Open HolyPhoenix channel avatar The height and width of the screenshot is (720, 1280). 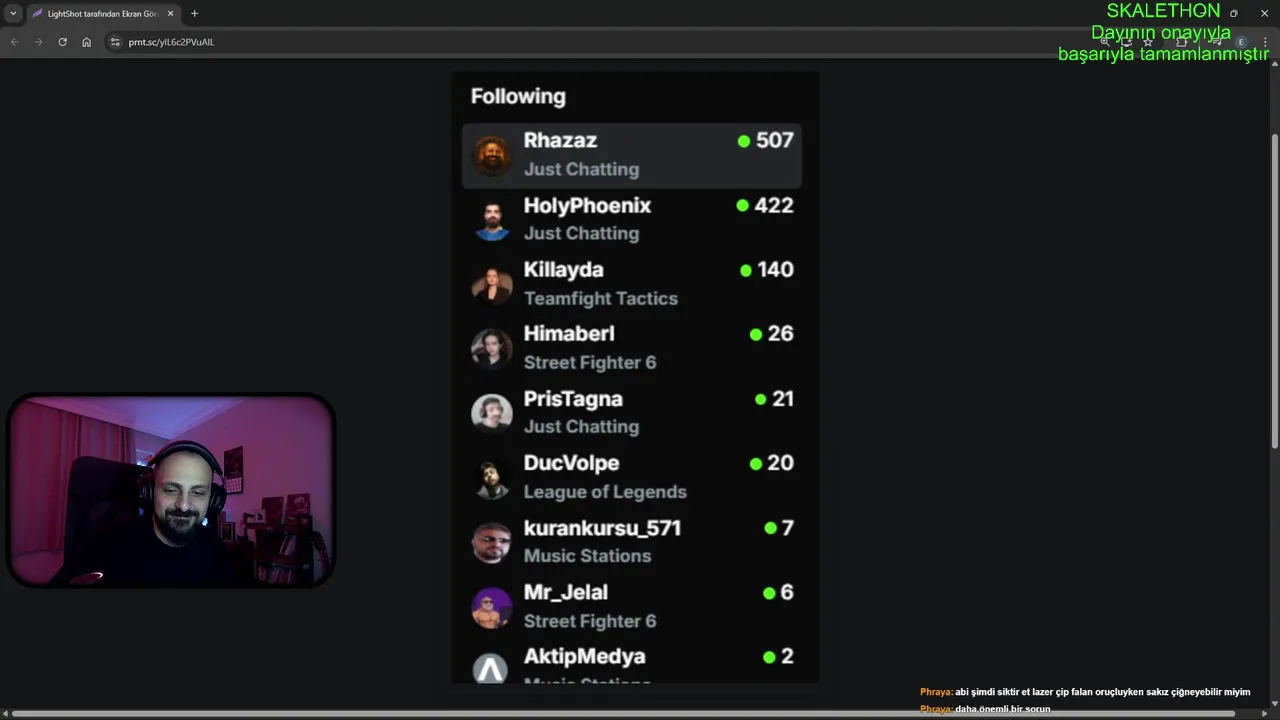pyautogui.click(x=491, y=219)
